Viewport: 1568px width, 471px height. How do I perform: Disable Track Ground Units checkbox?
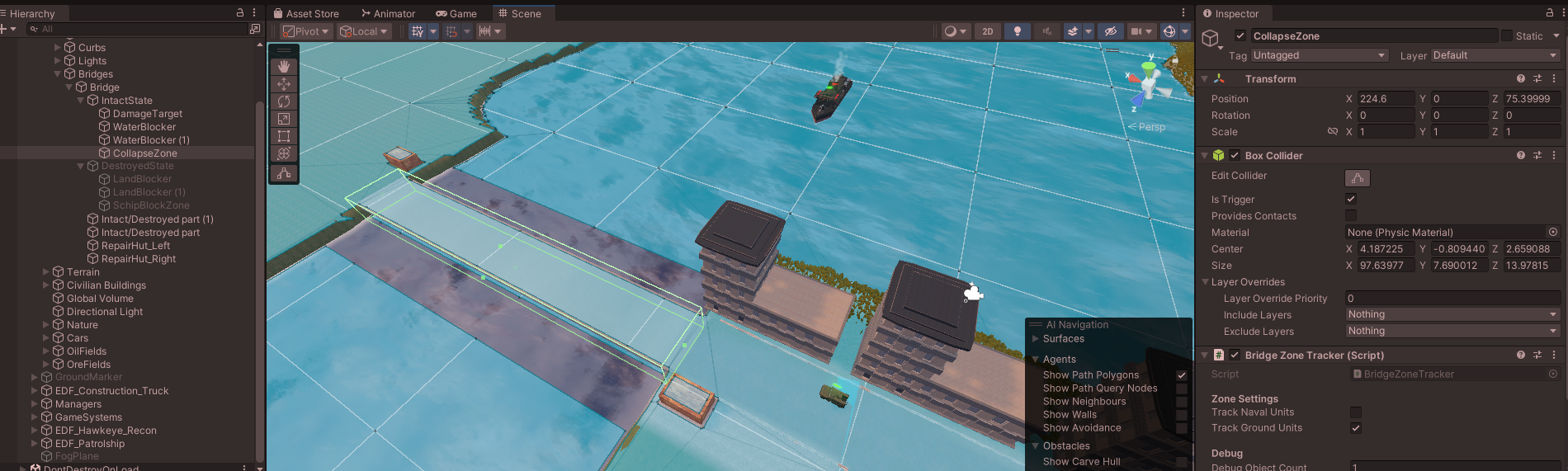pos(1355,427)
